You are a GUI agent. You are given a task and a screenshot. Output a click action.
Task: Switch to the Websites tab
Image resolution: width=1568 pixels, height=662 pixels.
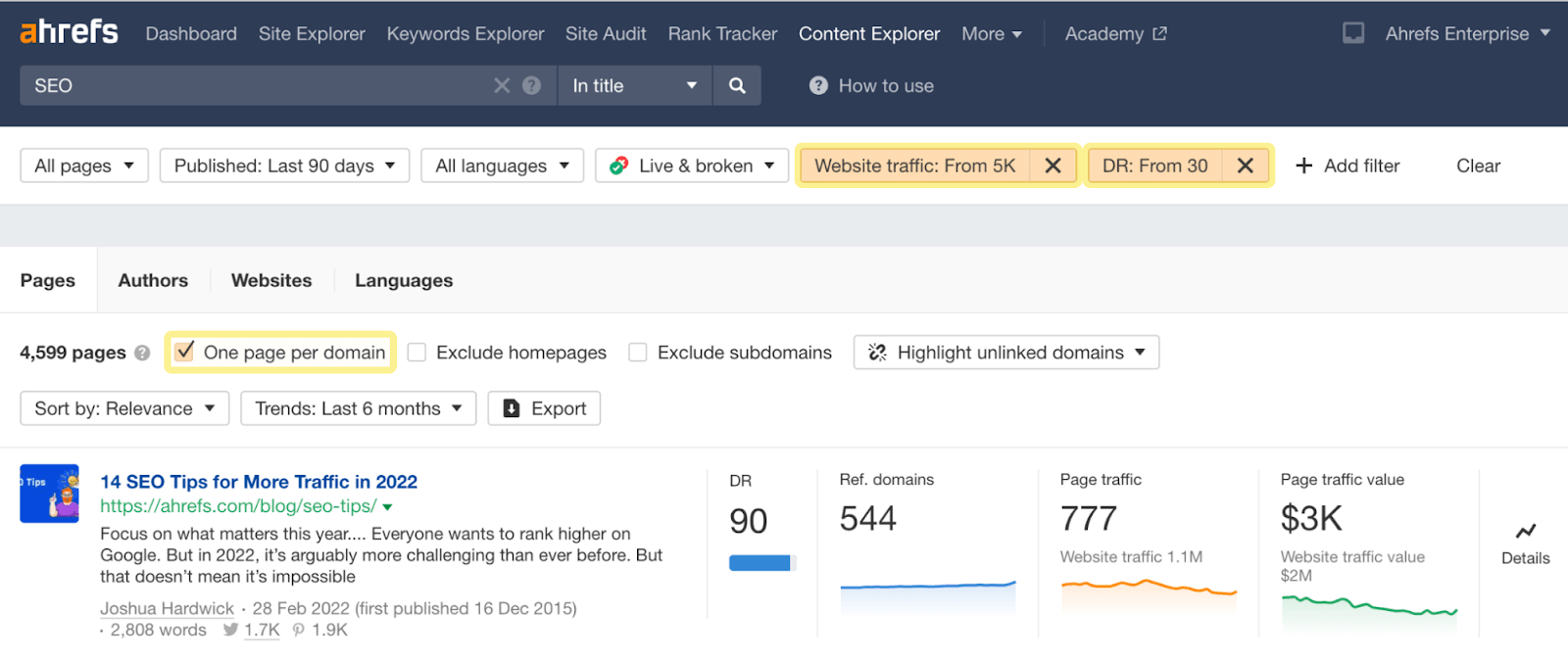tap(271, 280)
